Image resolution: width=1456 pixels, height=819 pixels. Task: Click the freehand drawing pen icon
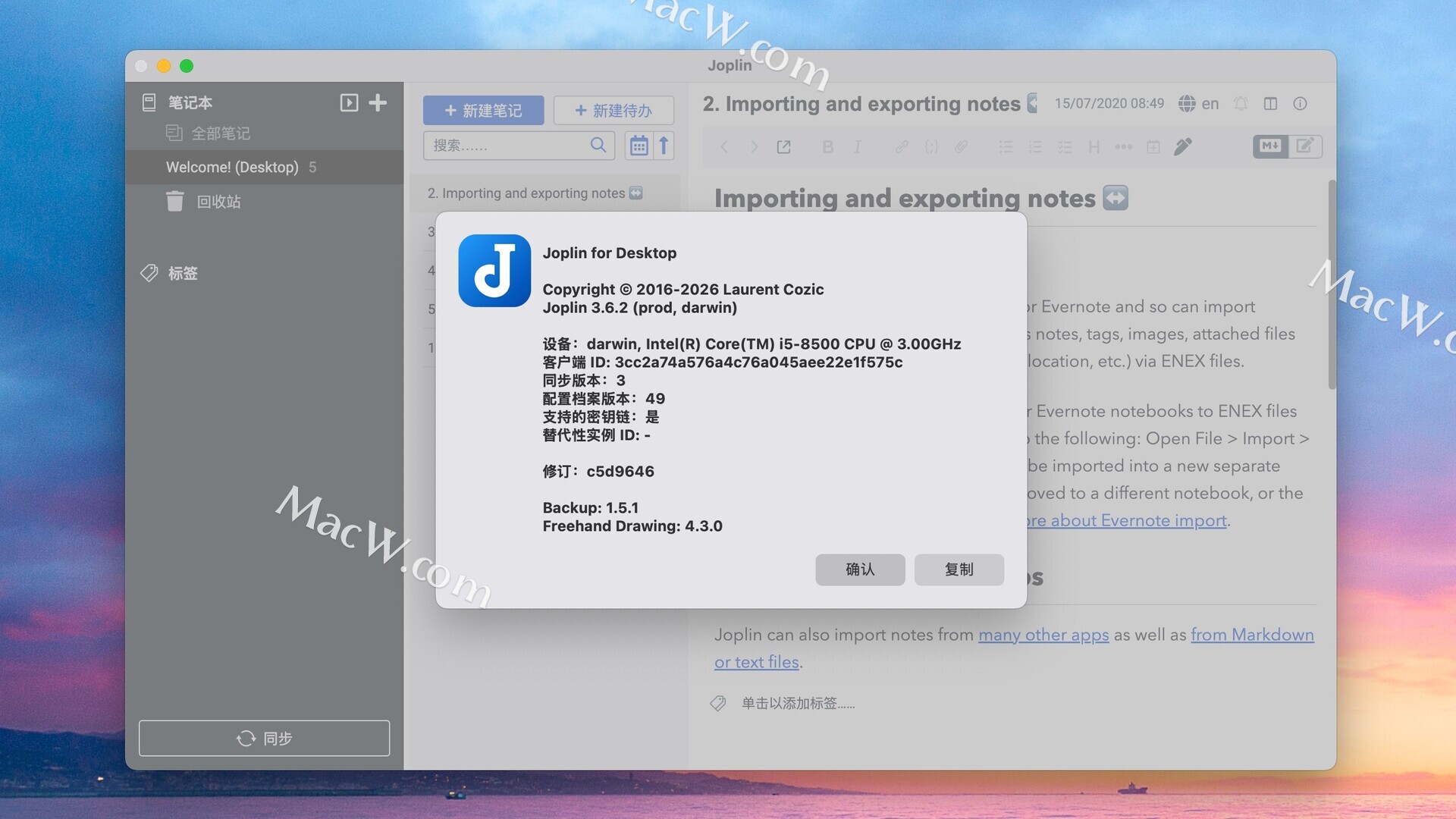pos(1182,146)
